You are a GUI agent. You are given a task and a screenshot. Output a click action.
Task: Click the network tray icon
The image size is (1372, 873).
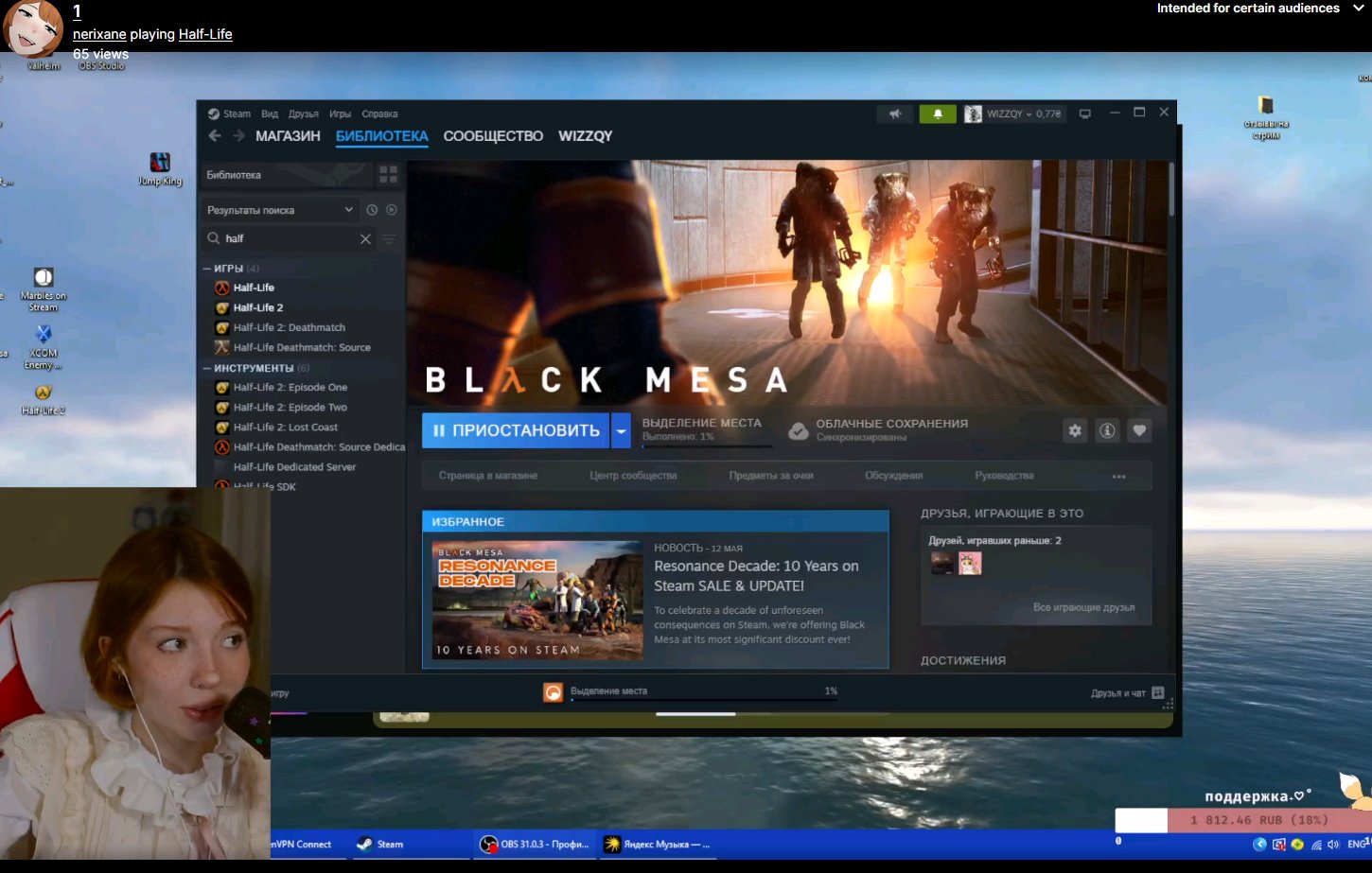click(x=1316, y=845)
